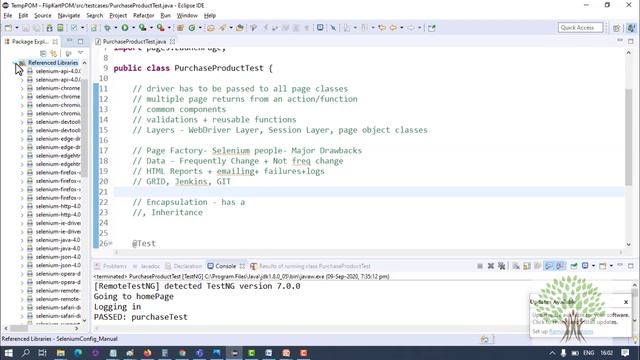This screenshot has width=640, height=360.
Task: Open File Explorer from the Windows taskbar
Action: point(61,353)
